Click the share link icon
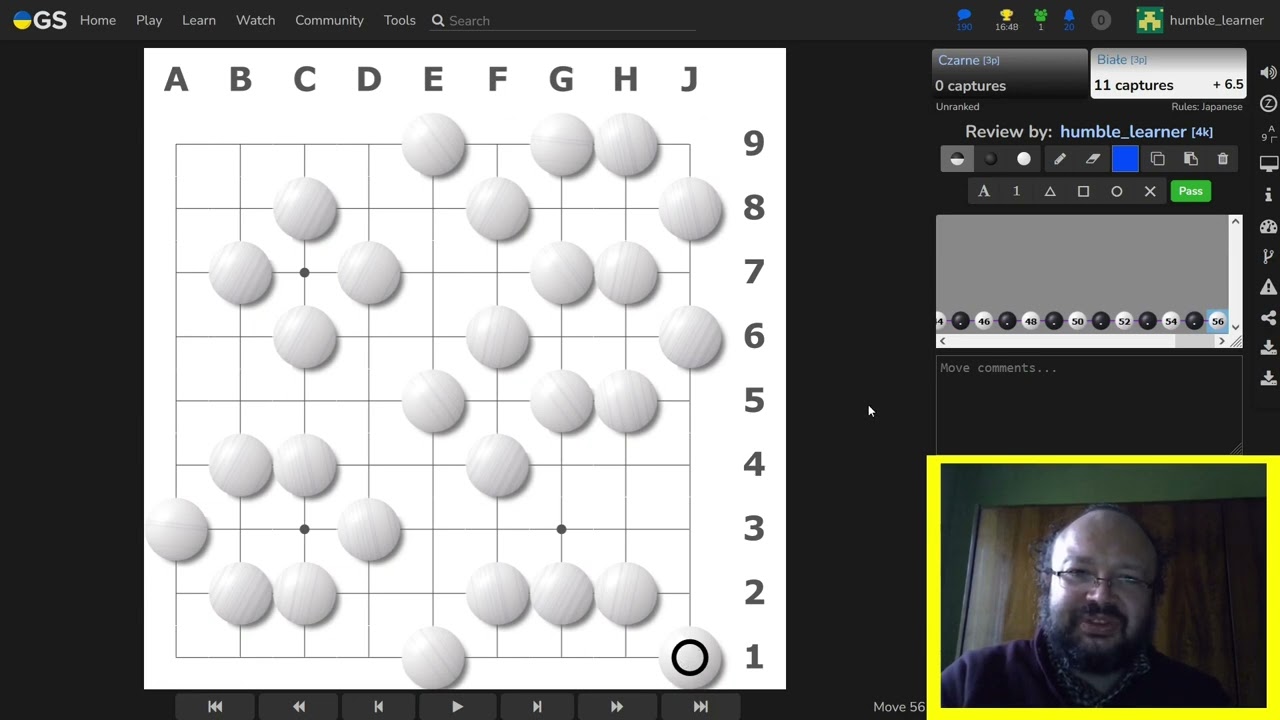Image resolution: width=1280 pixels, height=720 pixels. click(1268, 318)
